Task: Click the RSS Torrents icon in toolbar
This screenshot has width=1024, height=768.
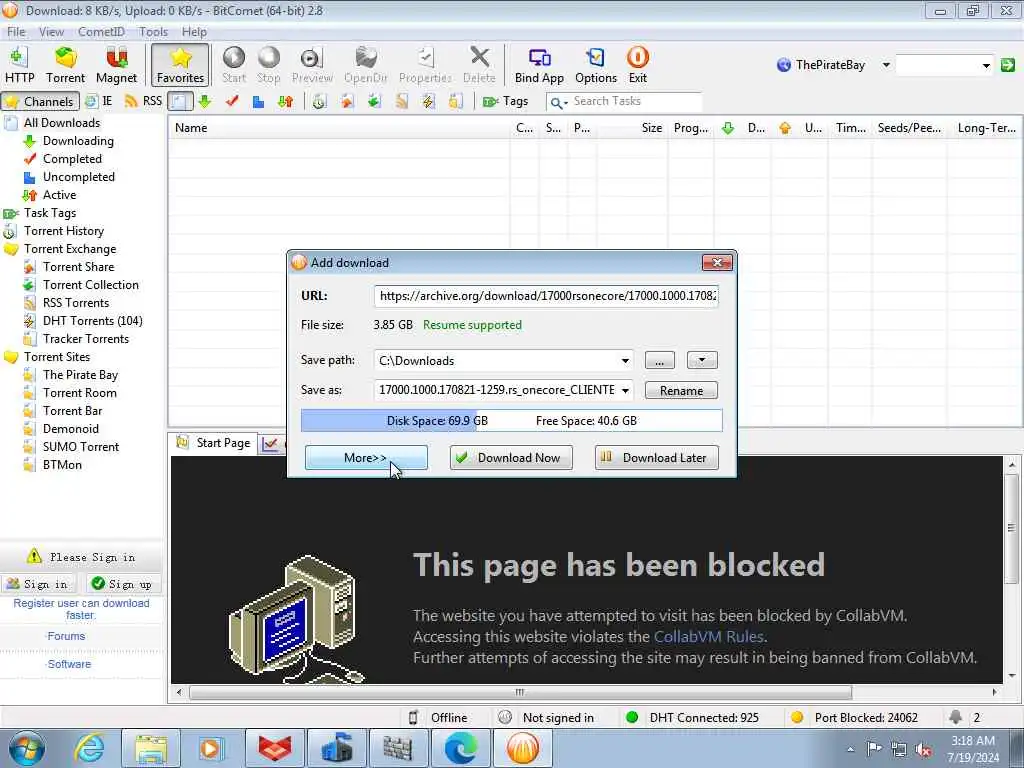Action: click(402, 101)
